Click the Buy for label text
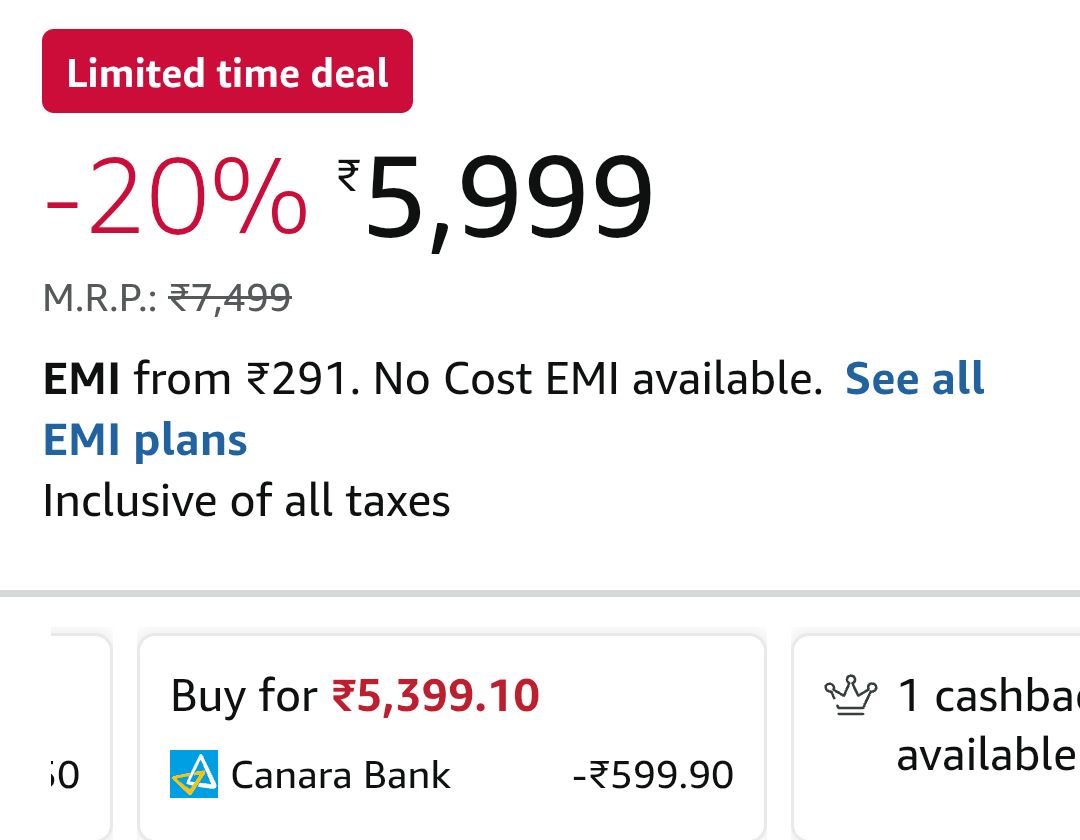This screenshot has height=840, width=1080. click(x=244, y=695)
